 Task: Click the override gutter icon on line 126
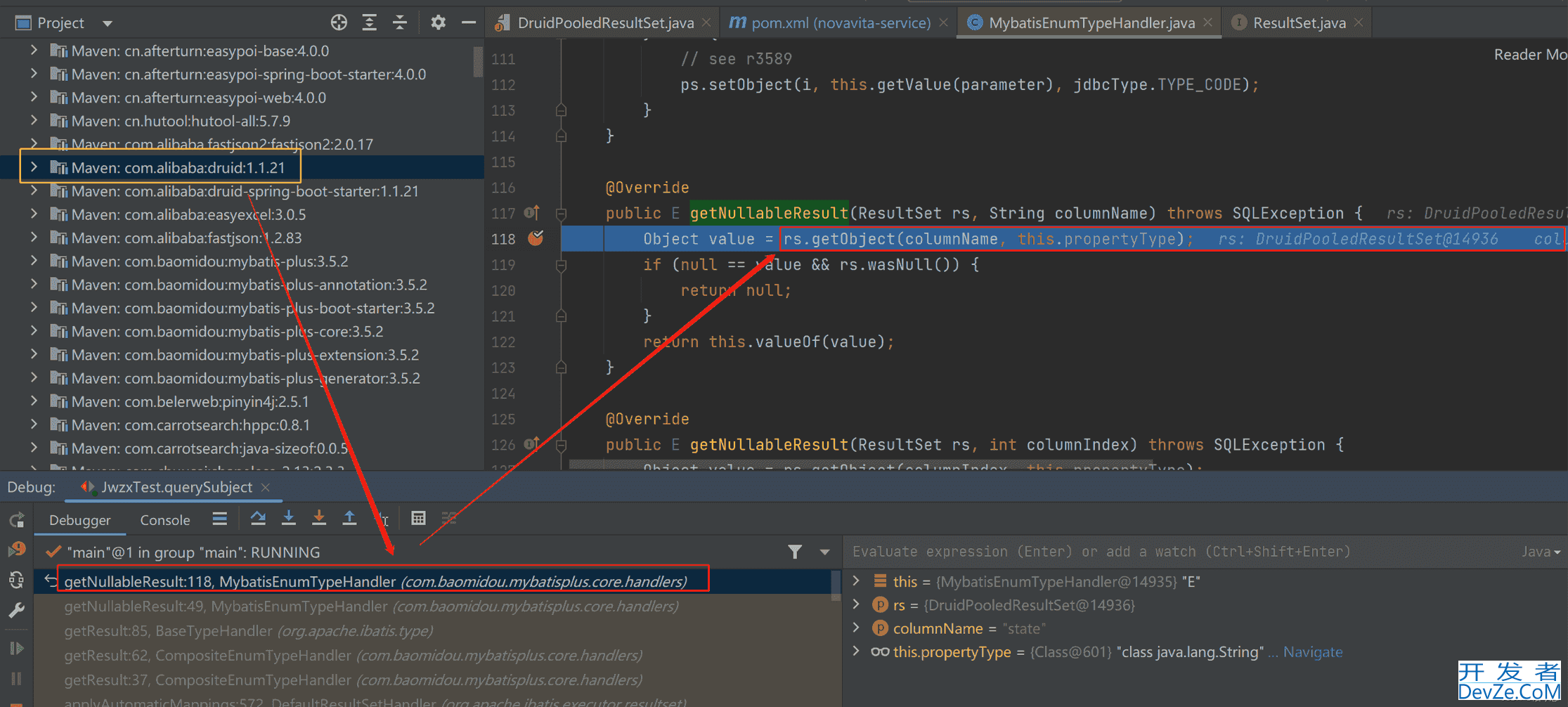tap(531, 444)
